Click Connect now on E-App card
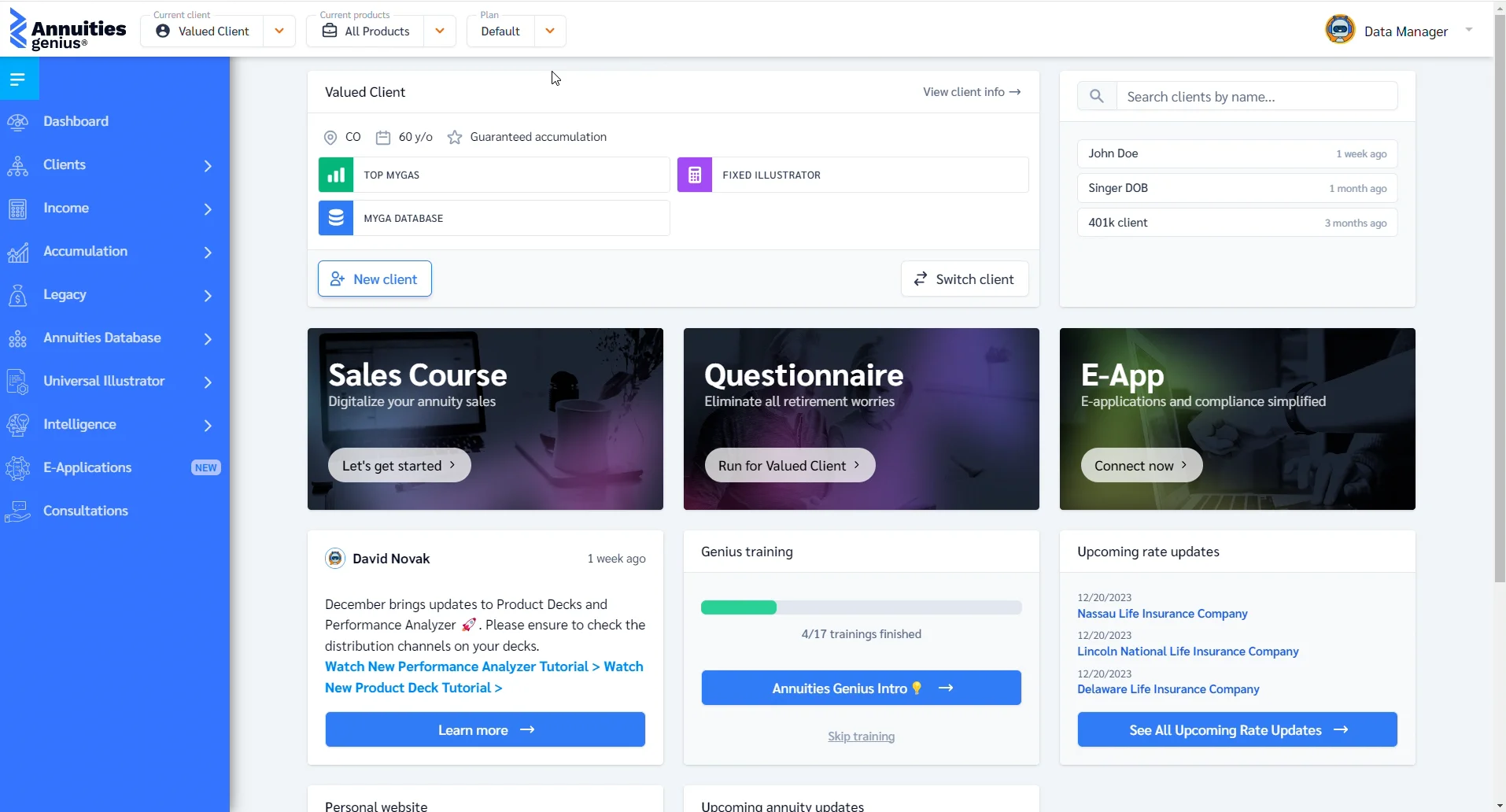Image resolution: width=1506 pixels, height=812 pixels. (1142, 465)
